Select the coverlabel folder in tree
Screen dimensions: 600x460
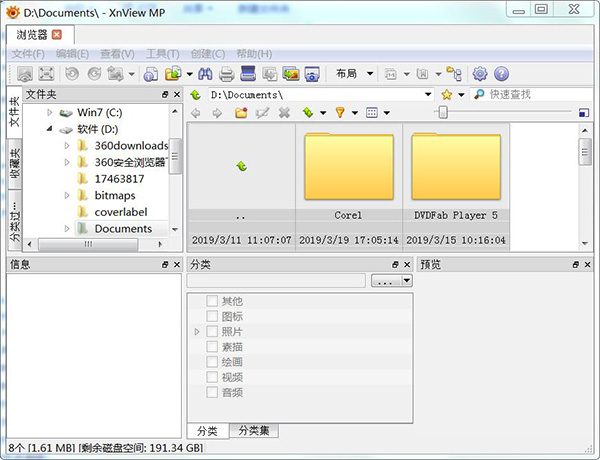click(x=121, y=212)
